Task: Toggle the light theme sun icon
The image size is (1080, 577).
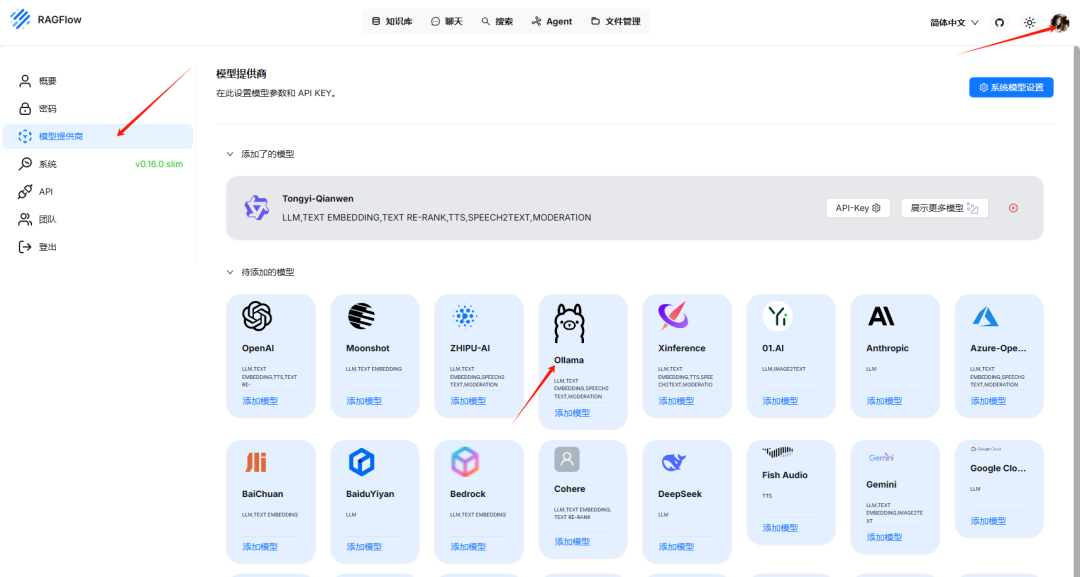Action: (x=1029, y=22)
